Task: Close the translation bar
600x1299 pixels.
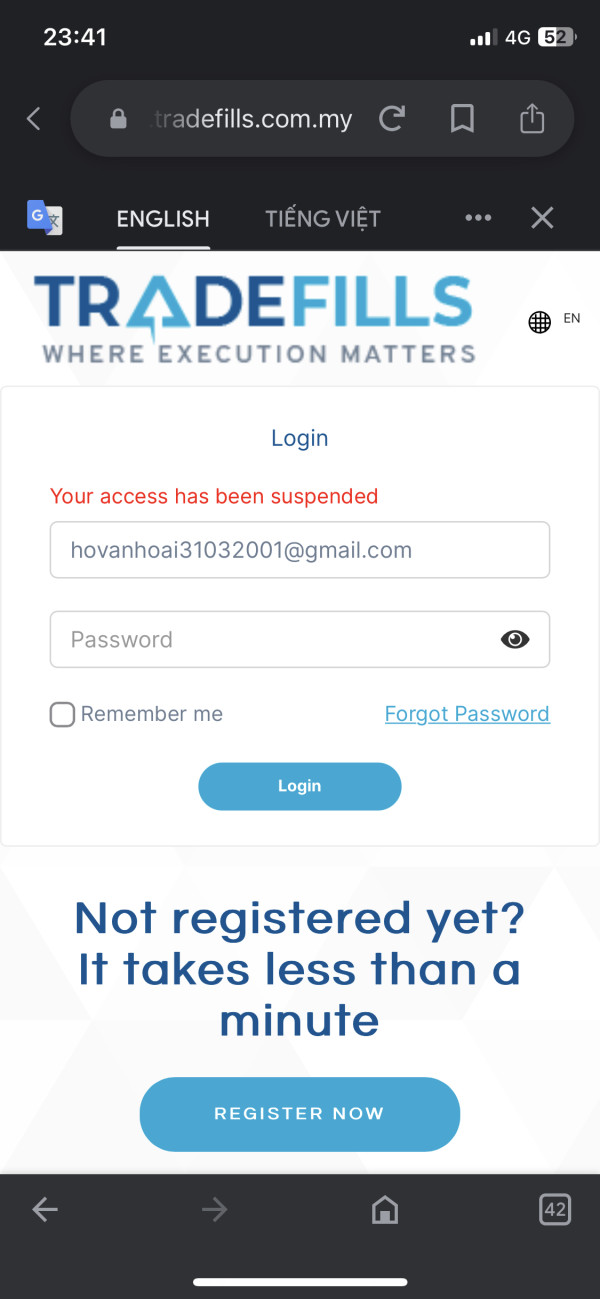Action: point(542,218)
